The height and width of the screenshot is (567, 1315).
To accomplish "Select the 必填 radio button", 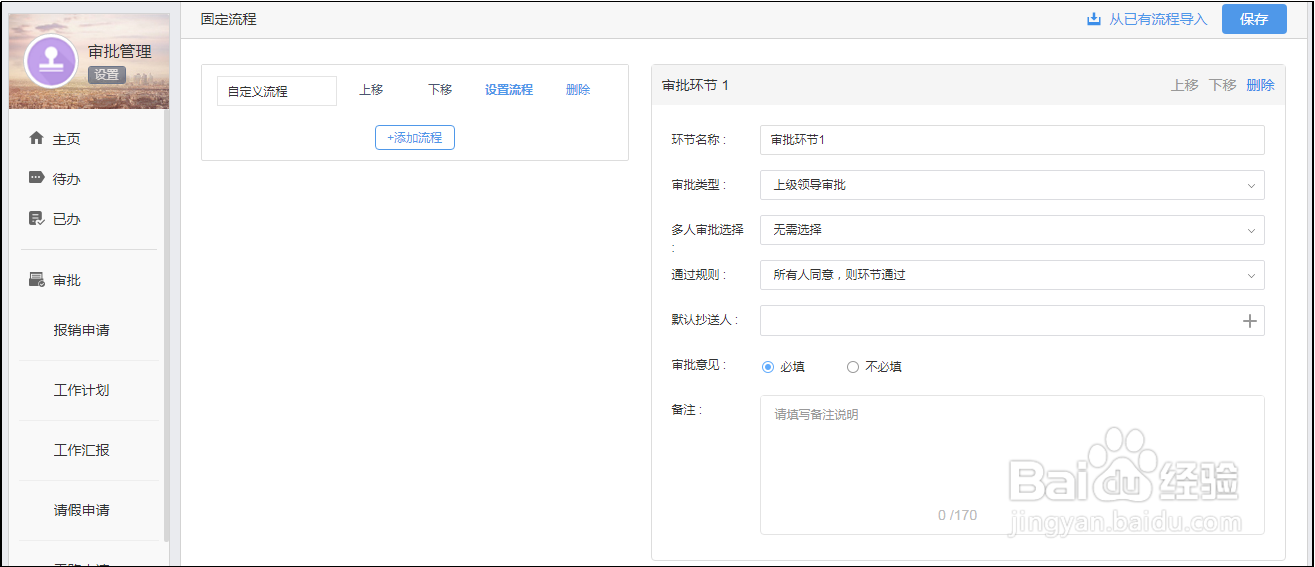I will click(x=768, y=367).
